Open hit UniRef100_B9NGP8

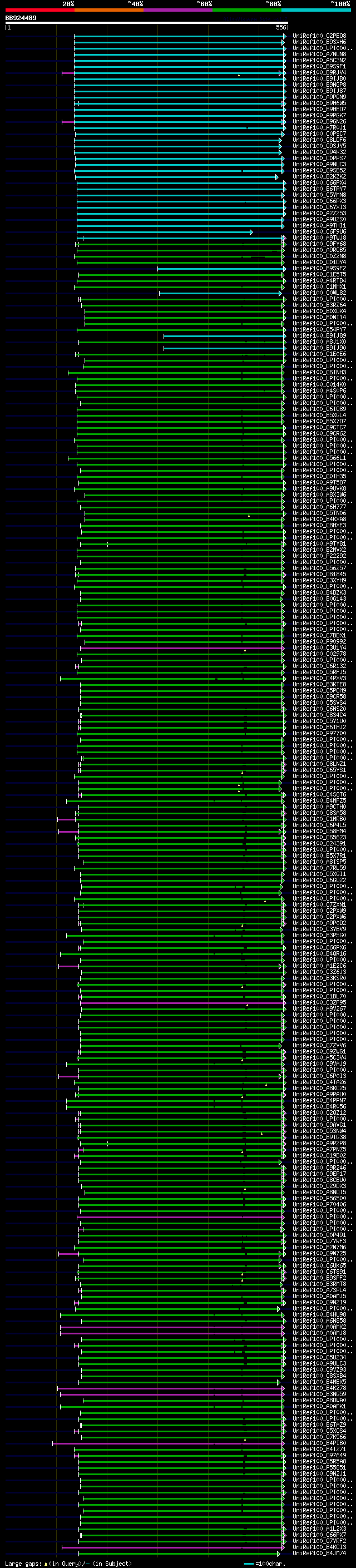point(319,85)
